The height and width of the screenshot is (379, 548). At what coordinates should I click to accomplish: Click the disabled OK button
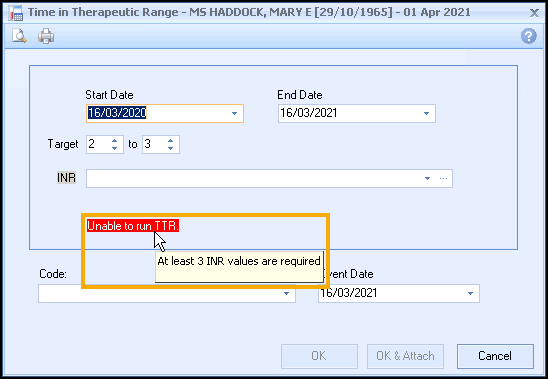pos(319,356)
